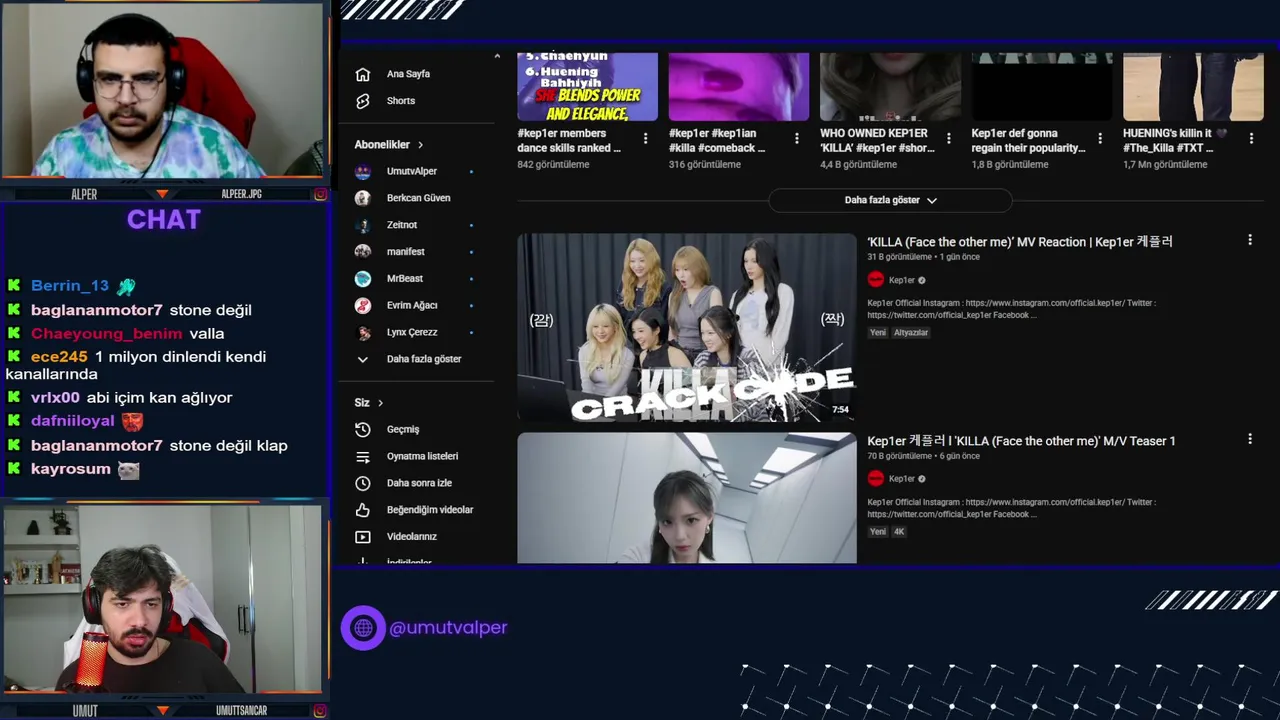Open manifest channel avatar
This screenshot has height=720, width=1280.
[363, 252]
